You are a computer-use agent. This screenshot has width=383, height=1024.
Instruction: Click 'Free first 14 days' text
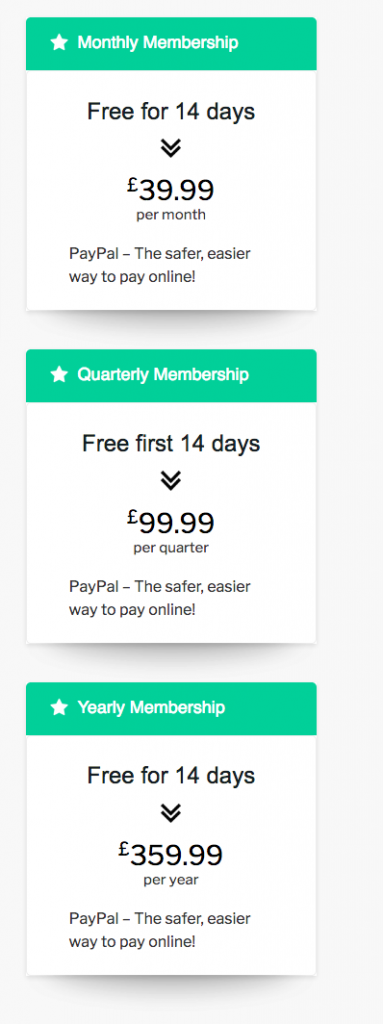pos(171,444)
